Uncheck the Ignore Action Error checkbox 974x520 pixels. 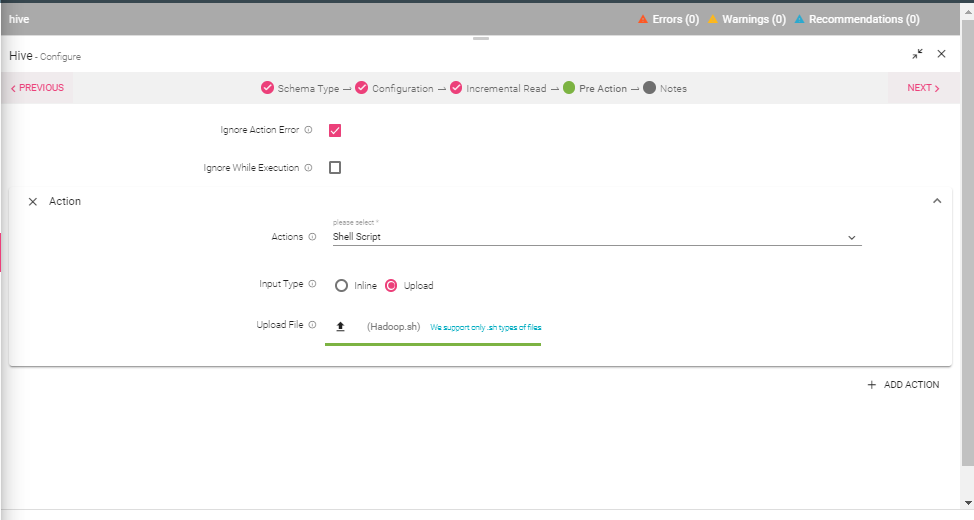[x=335, y=130]
